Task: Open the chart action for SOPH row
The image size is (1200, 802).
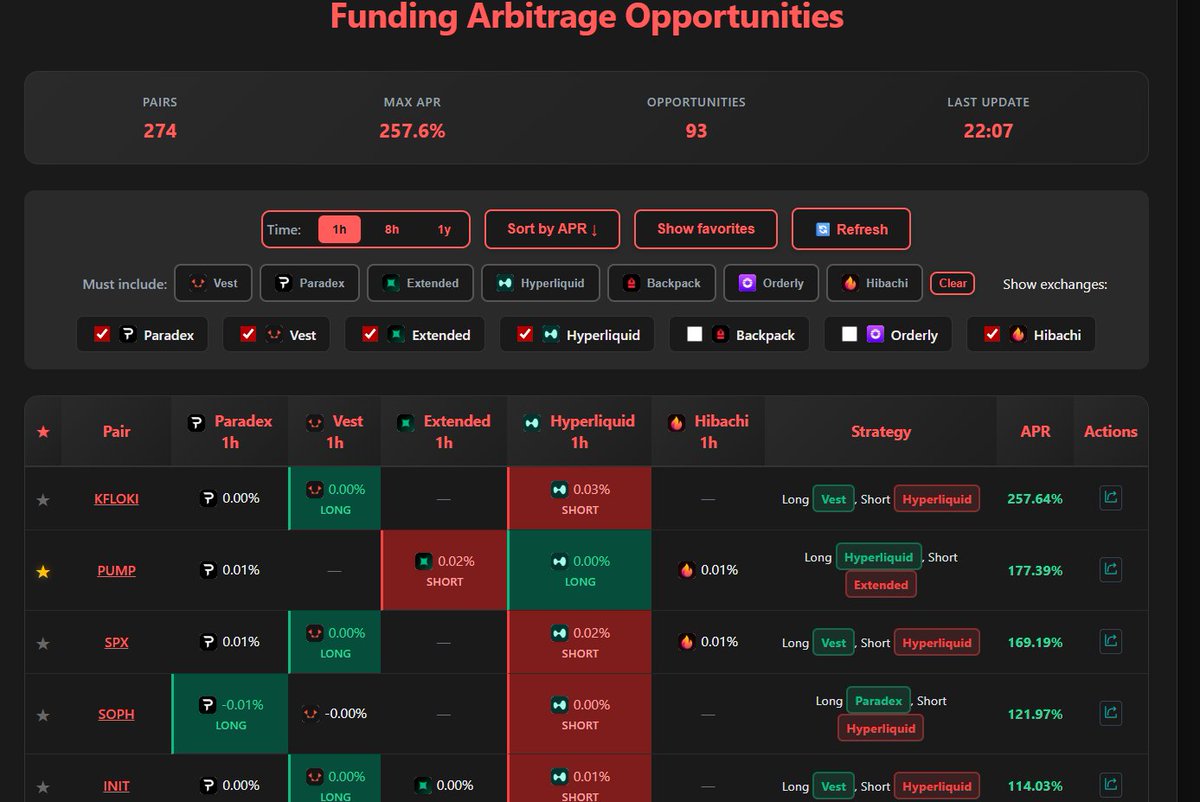Action: 1110,714
